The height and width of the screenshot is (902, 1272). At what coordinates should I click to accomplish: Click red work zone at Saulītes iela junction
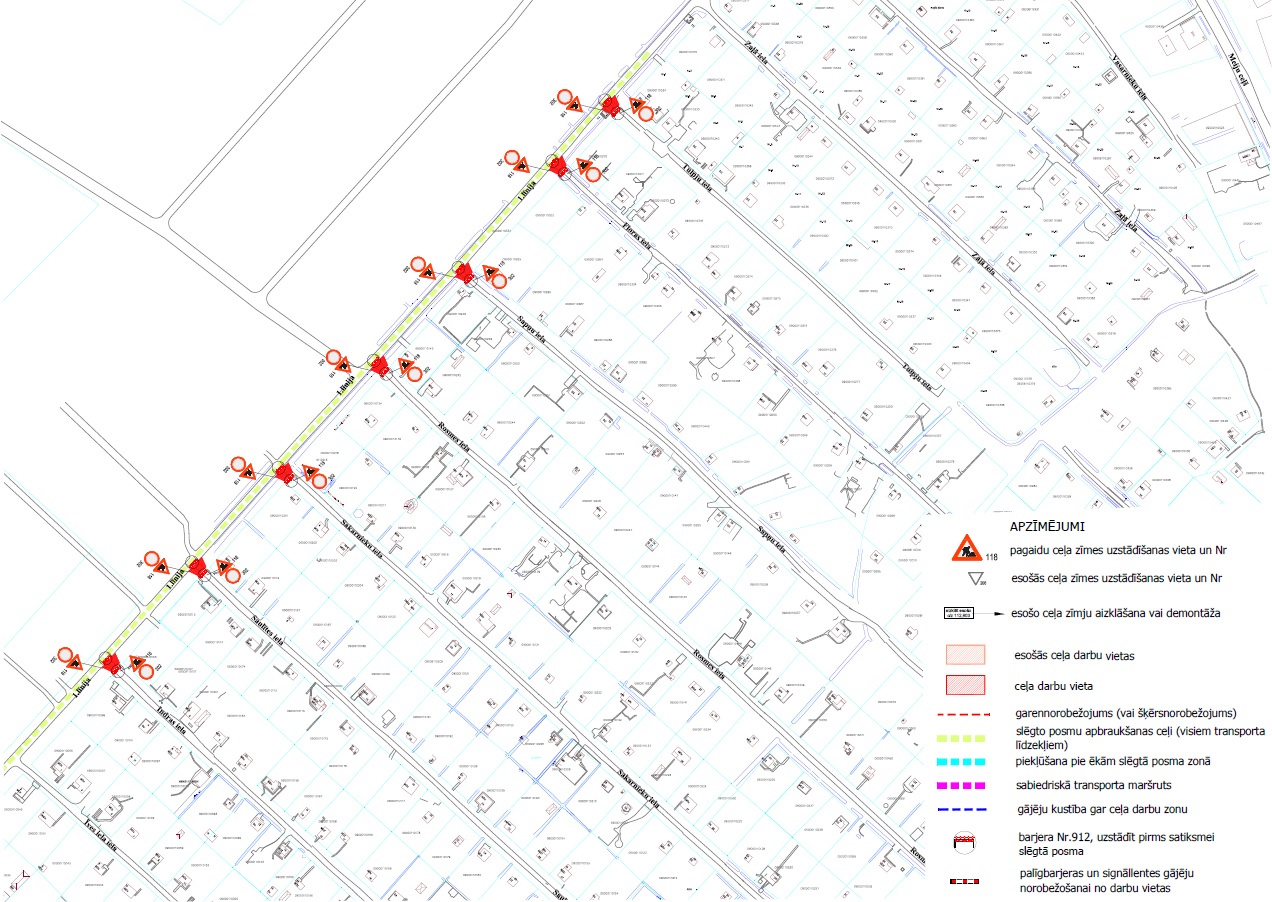pyautogui.click(x=198, y=567)
